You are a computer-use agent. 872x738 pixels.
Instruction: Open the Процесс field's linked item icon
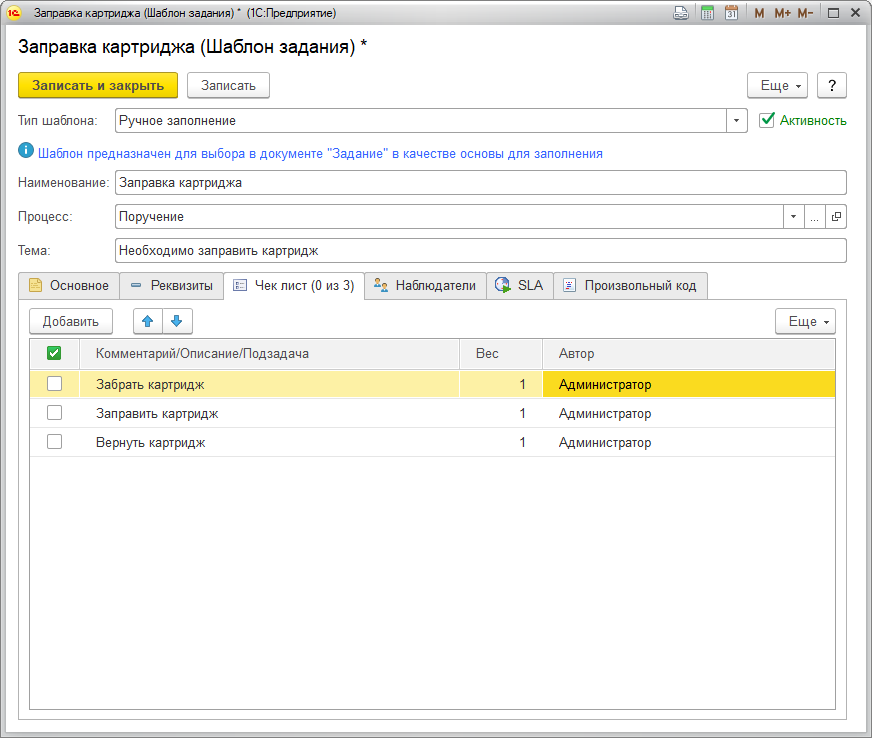click(x=836, y=217)
